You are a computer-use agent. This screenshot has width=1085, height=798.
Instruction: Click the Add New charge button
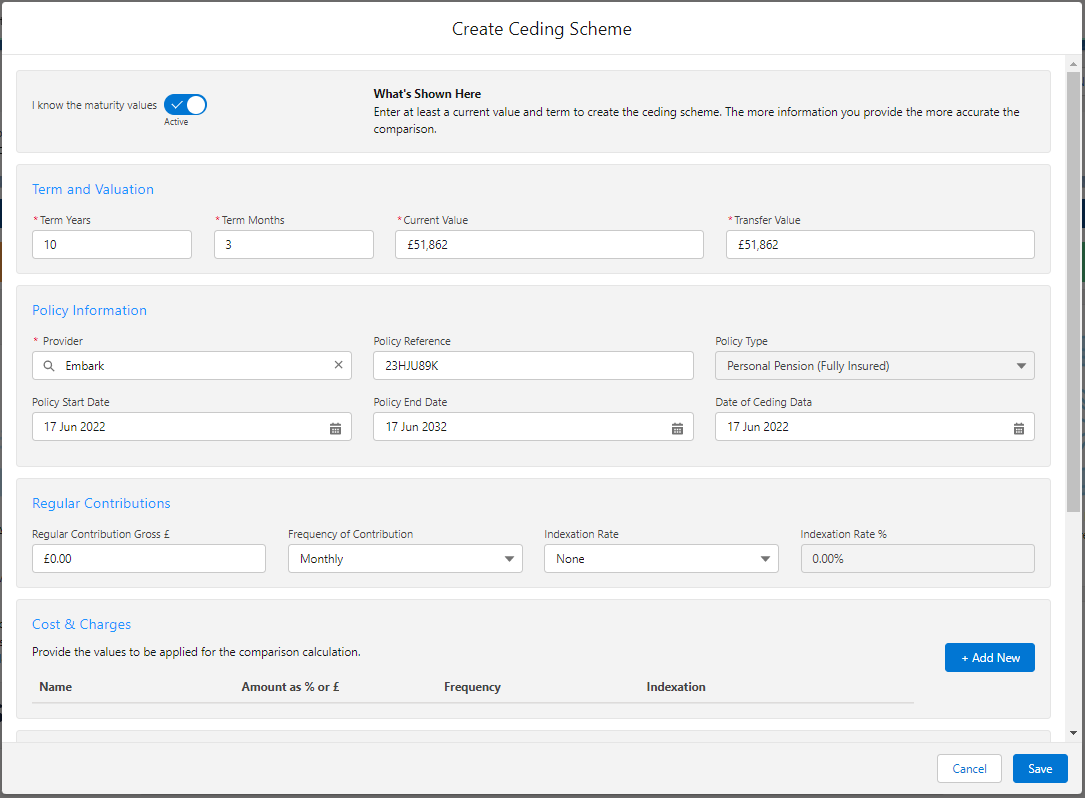tap(989, 657)
